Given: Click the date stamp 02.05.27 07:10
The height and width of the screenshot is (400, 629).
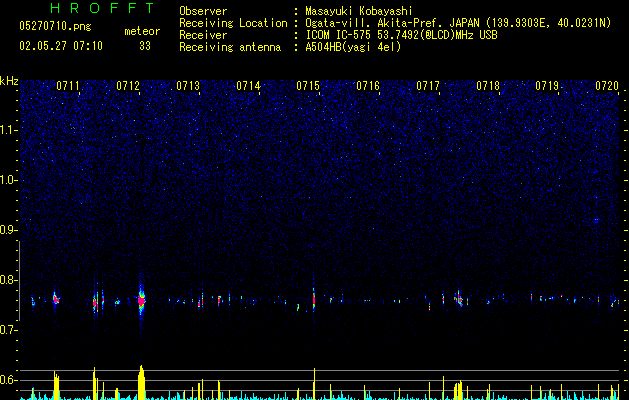Looking at the screenshot, I should pos(61,46).
